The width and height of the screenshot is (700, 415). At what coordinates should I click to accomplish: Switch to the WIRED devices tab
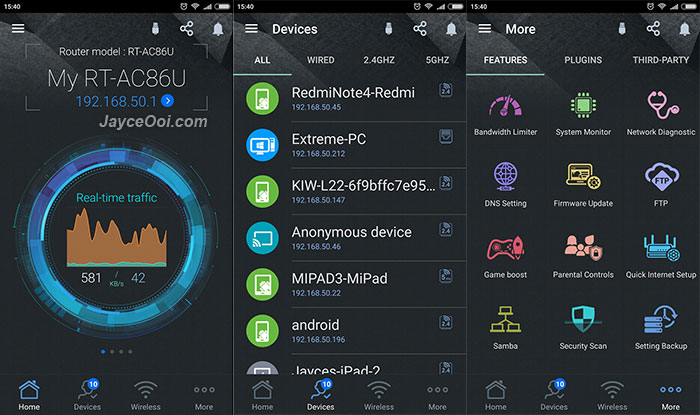pos(321,60)
